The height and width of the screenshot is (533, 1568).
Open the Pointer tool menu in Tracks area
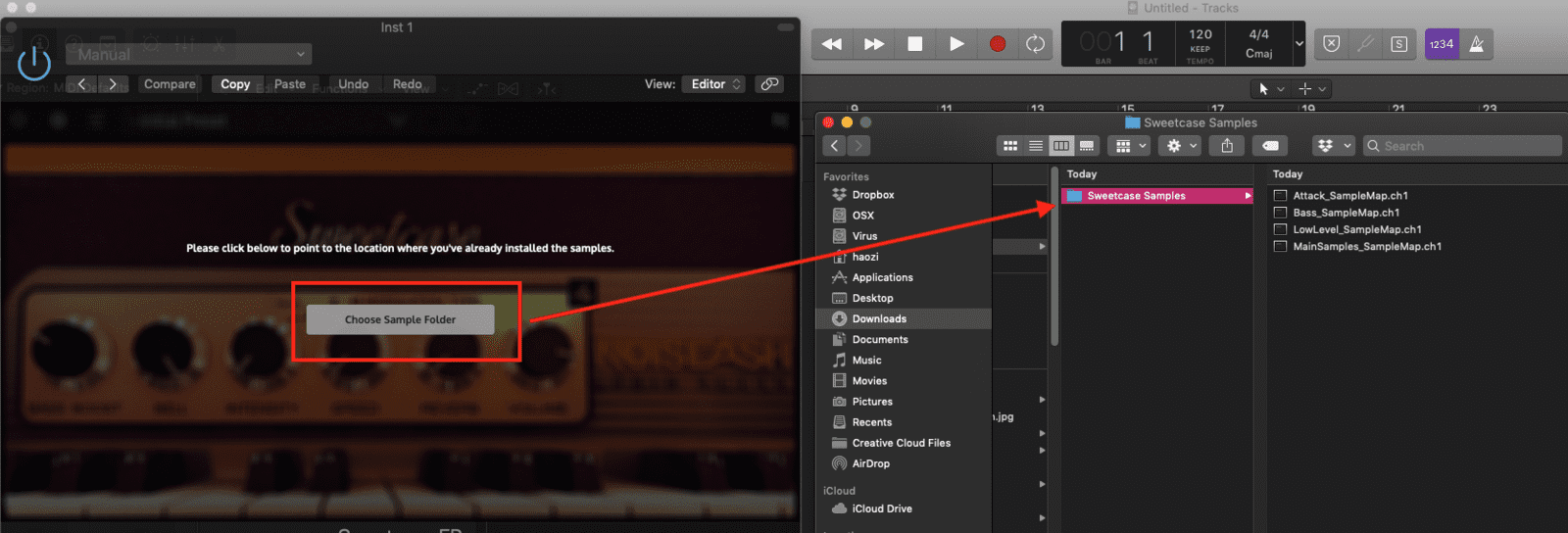(1272, 89)
